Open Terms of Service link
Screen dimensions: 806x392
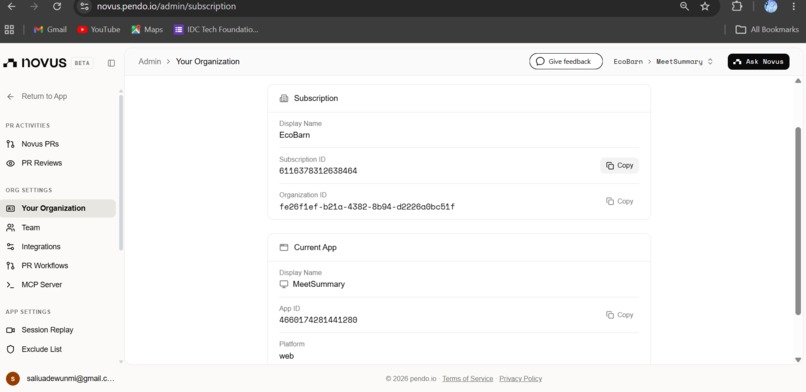tap(467, 379)
